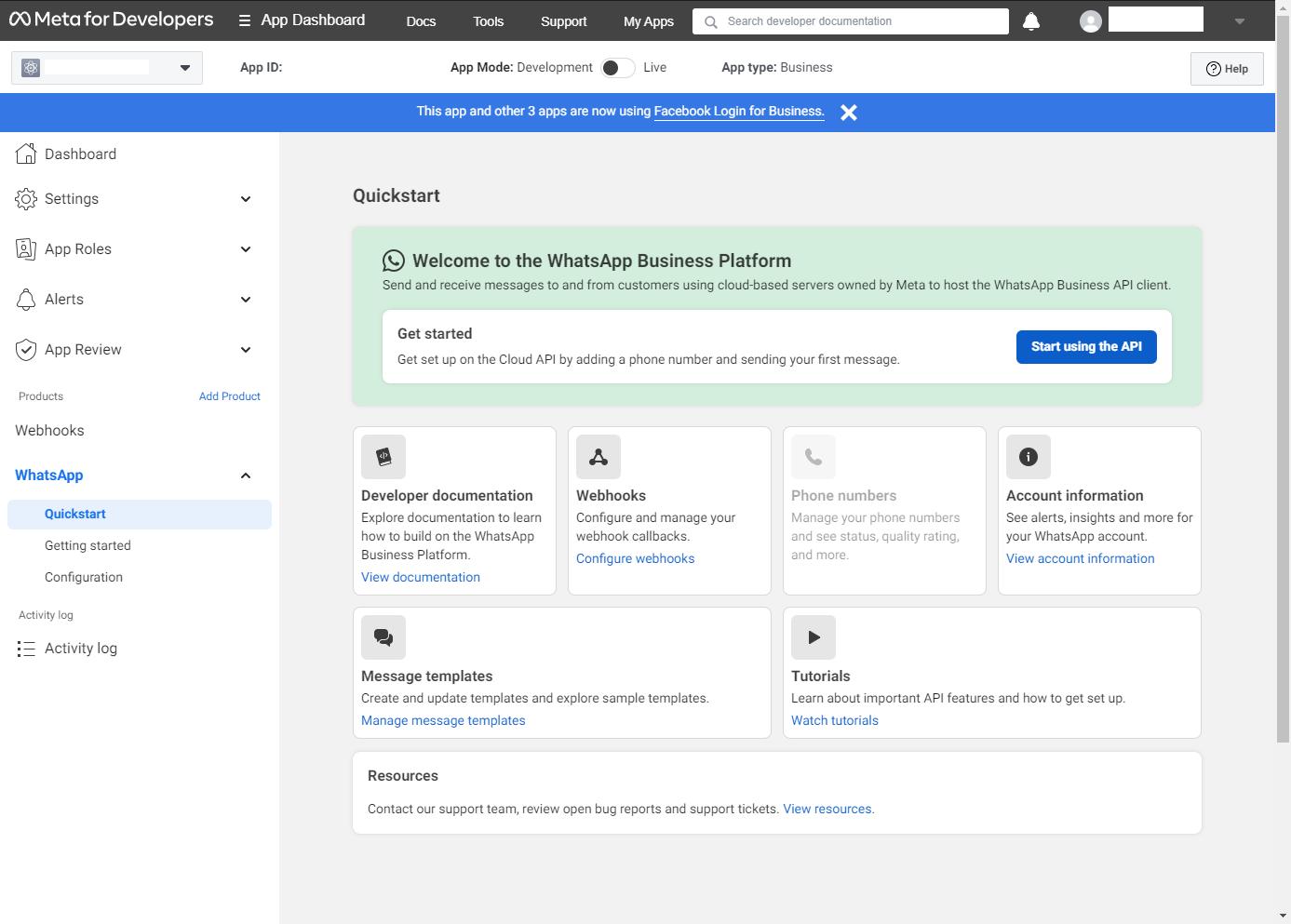Click the Settings gear icon in sidebar
Screen dimensions: 1291x924
[26, 198]
